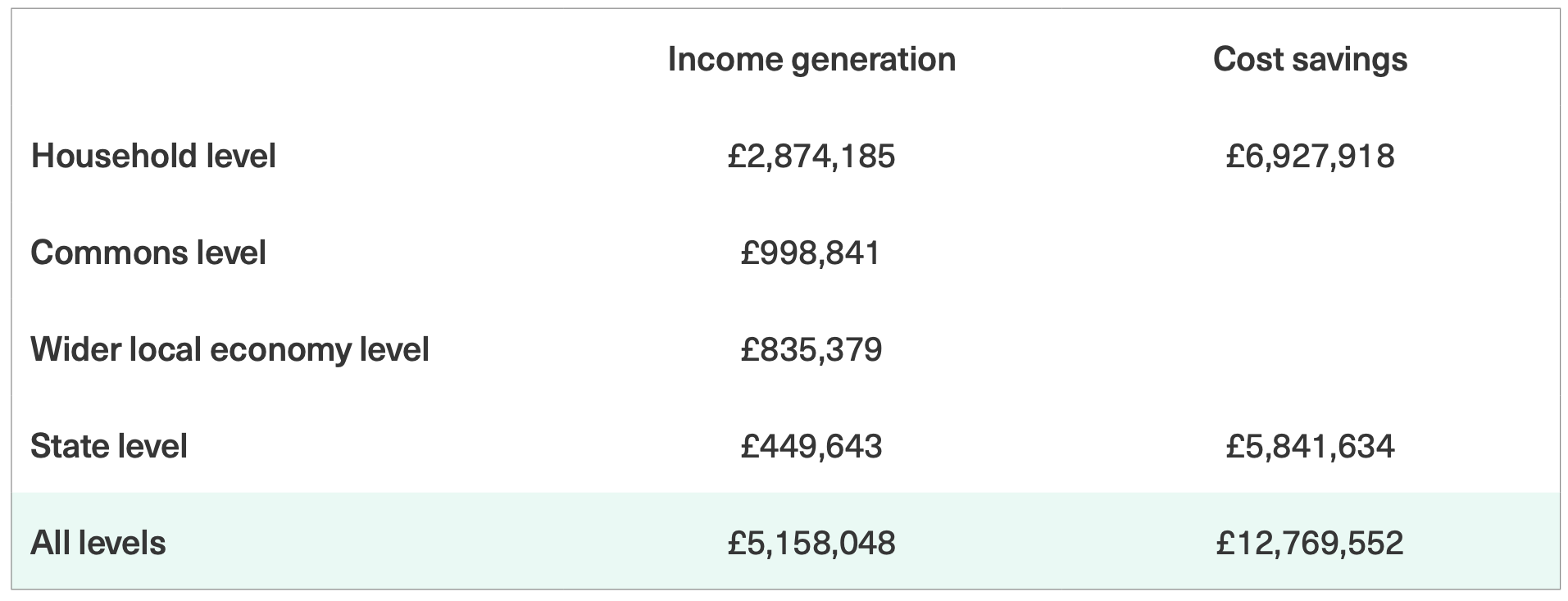The height and width of the screenshot is (601, 1568).
Task: Select the State level row label
Action: pyautogui.click(x=109, y=446)
